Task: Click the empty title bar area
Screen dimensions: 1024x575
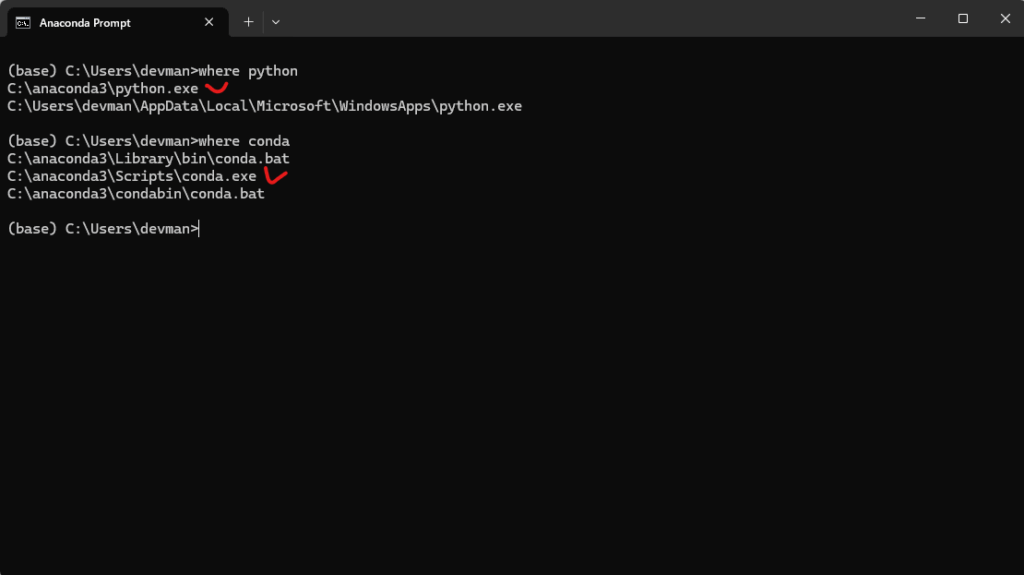Action: pos(588,18)
